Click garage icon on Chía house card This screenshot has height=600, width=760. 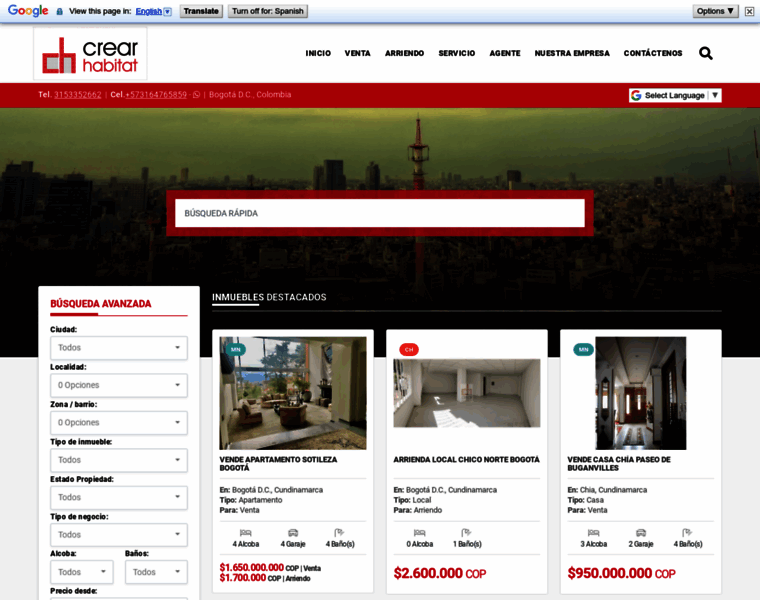click(x=641, y=533)
